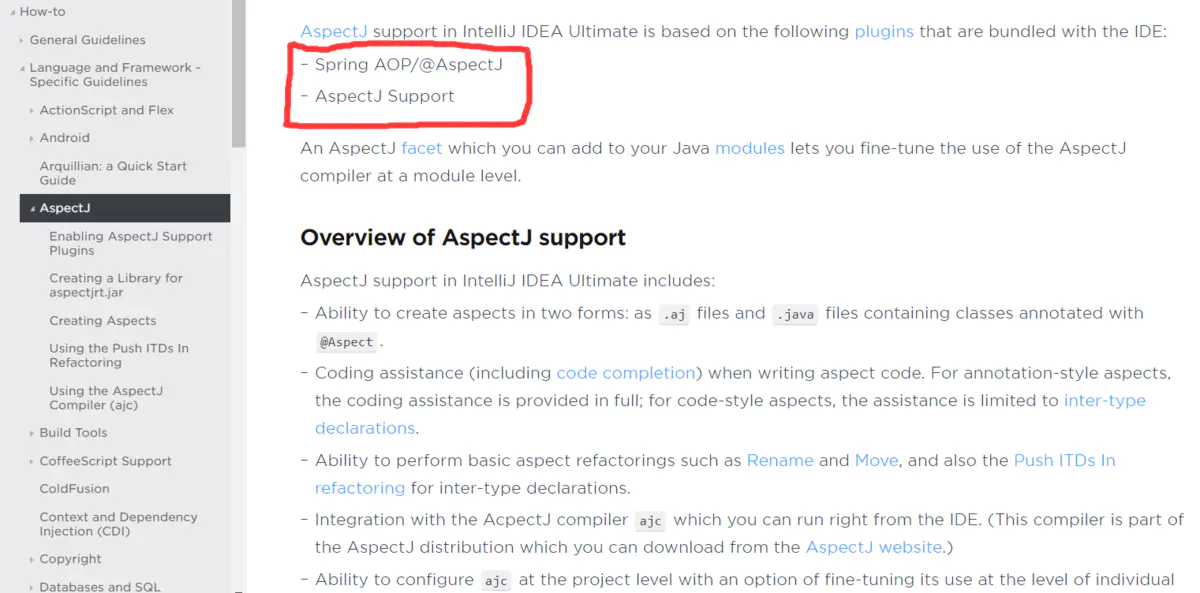Open Enabling AspectJ Support Plugins page
The image size is (1200, 593).
[x=130, y=243]
